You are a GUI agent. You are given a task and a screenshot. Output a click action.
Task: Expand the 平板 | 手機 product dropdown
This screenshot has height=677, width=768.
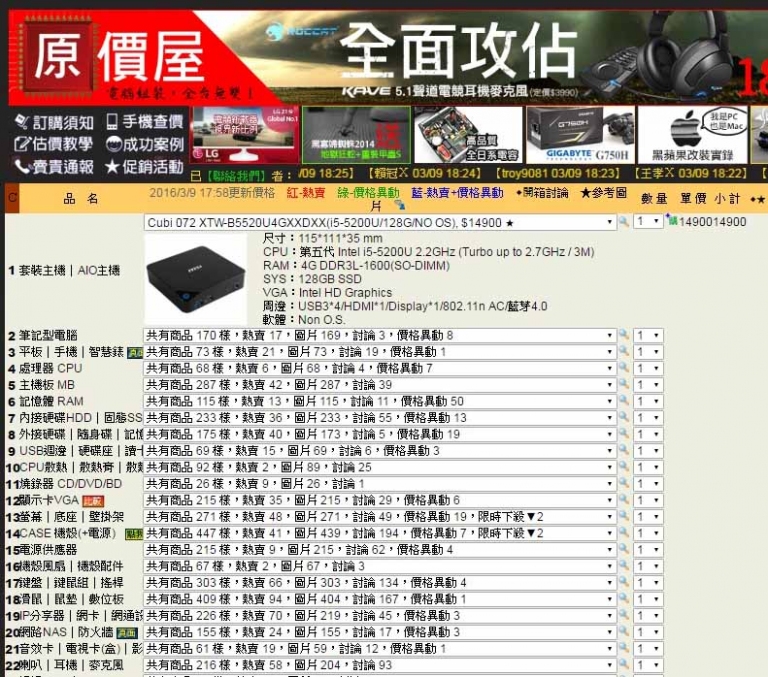(380, 352)
